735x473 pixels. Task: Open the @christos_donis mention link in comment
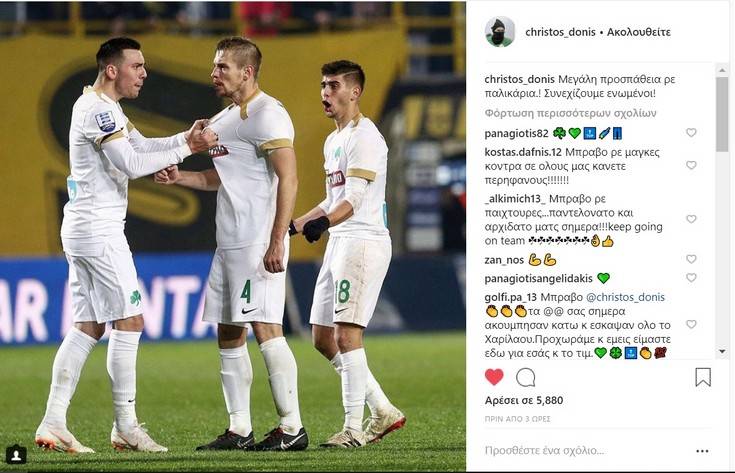[x=625, y=297]
